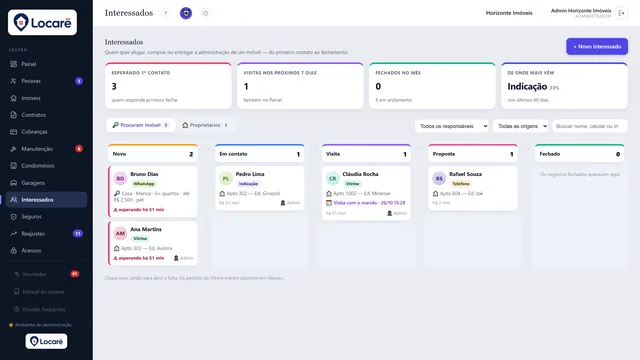Open the De onde mais vêm card
Screen dimensions: 640x360
click(564, 86)
